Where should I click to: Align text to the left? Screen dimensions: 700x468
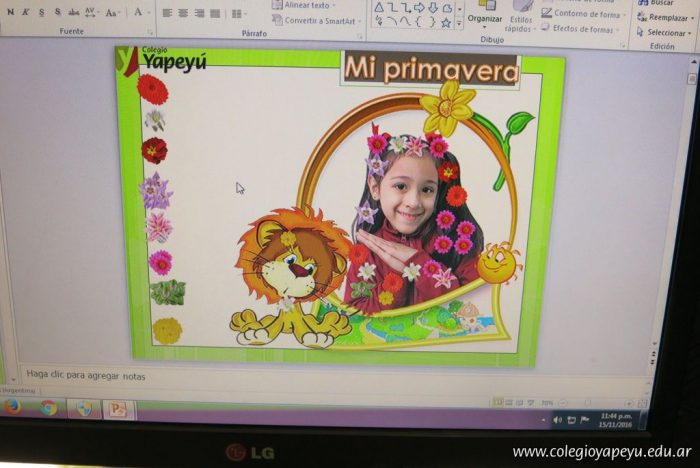pos(167,13)
